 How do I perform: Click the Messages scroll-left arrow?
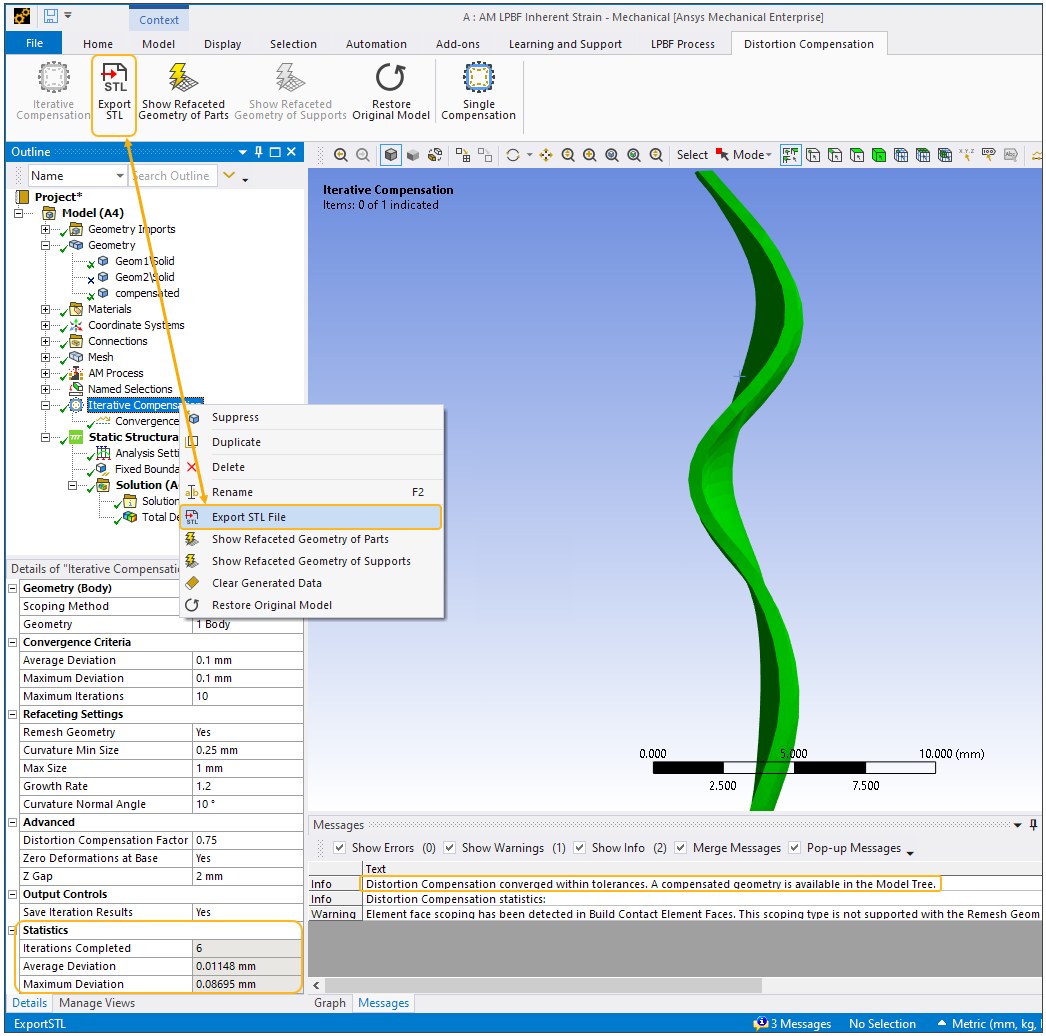316,985
